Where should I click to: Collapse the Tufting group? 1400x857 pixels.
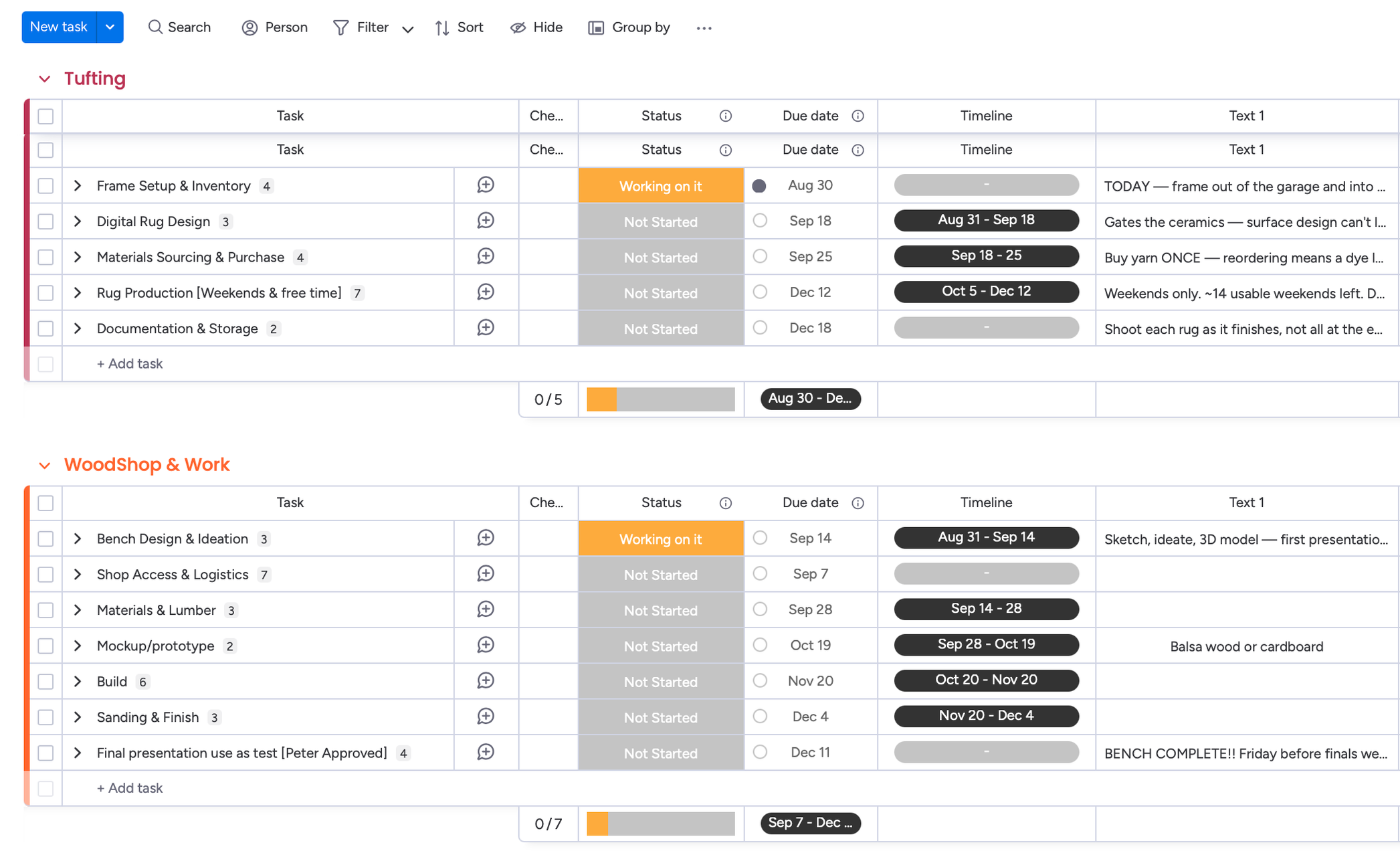tap(44, 79)
